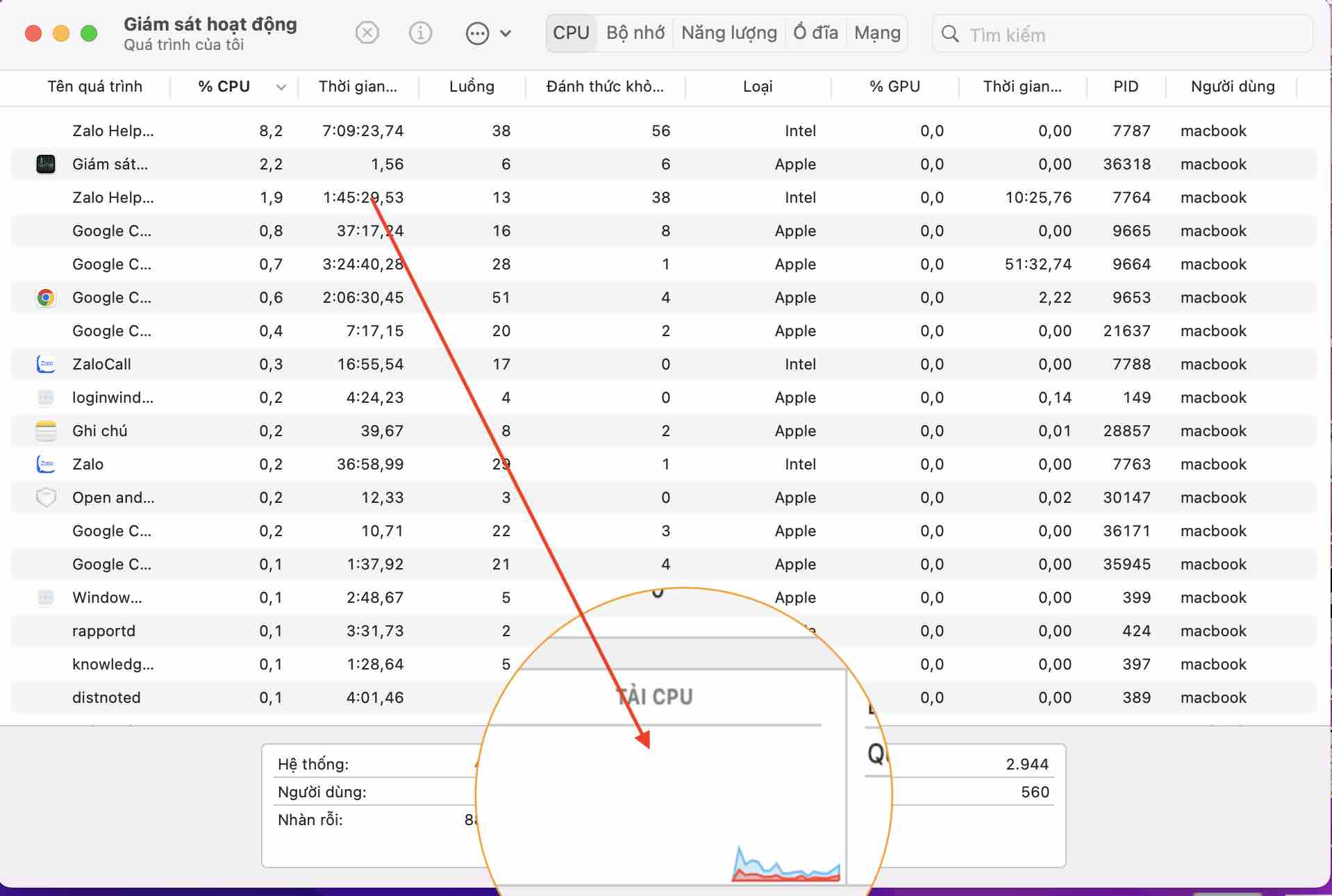1332x896 pixels.
Task: Select the rapportd process row
Action: (104, 631)
